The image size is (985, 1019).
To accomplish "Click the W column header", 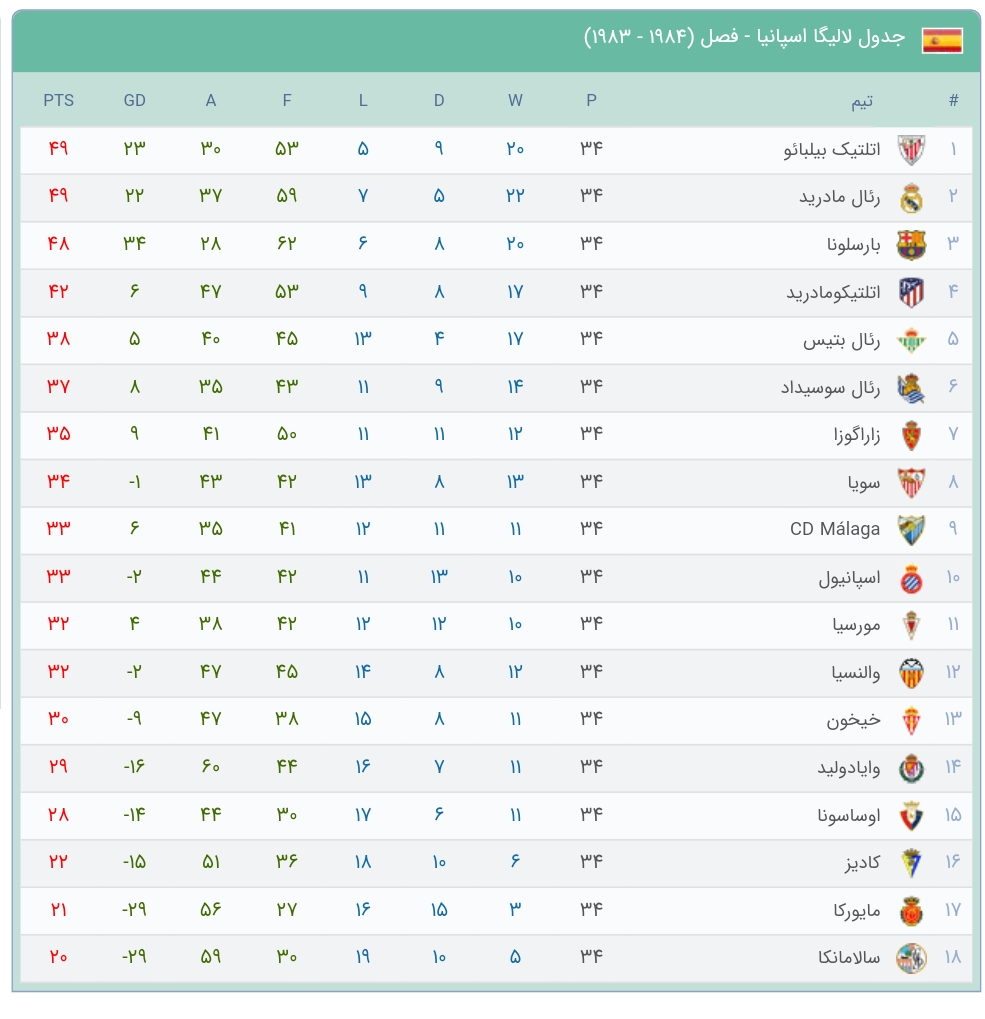I will click(515, 100).
